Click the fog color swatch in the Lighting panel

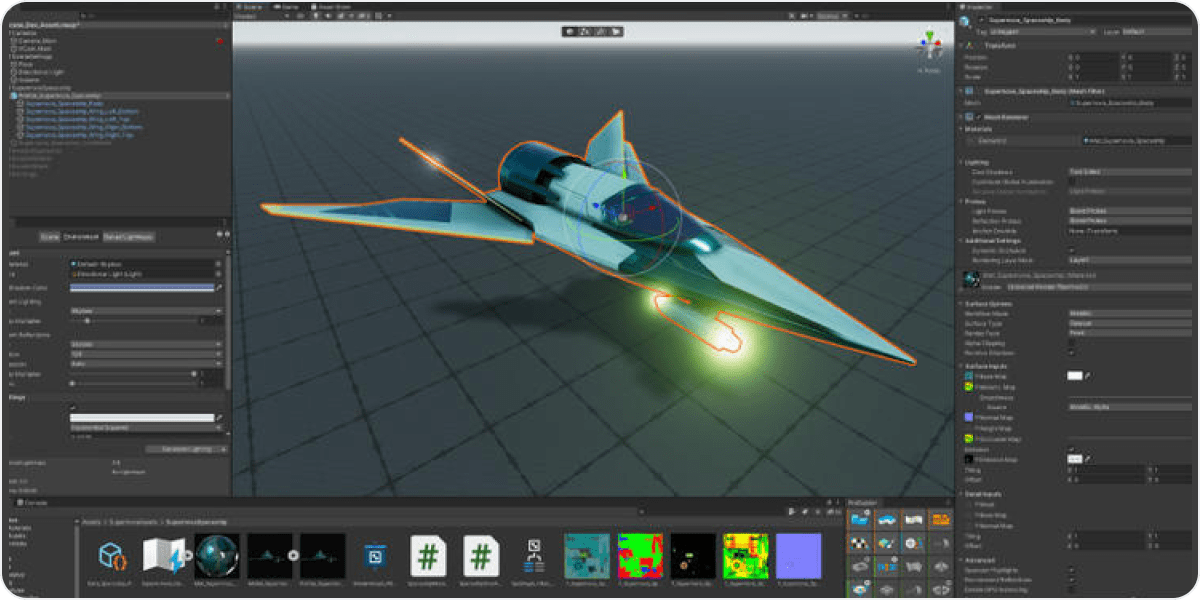click(x=141, y=418)
